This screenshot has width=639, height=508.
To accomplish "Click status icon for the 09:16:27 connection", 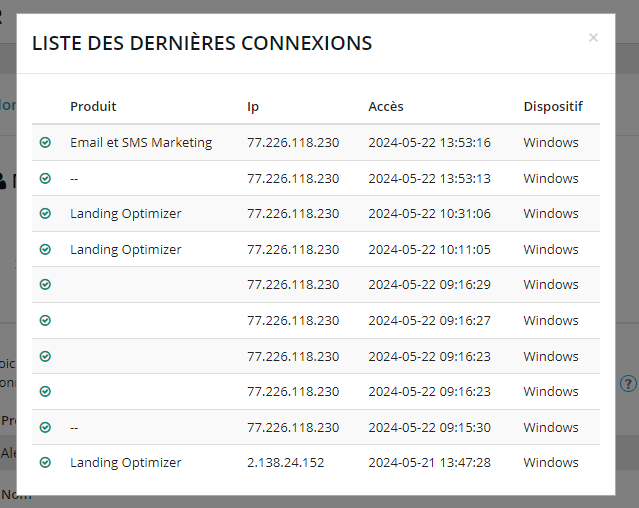I will (45, 320).
